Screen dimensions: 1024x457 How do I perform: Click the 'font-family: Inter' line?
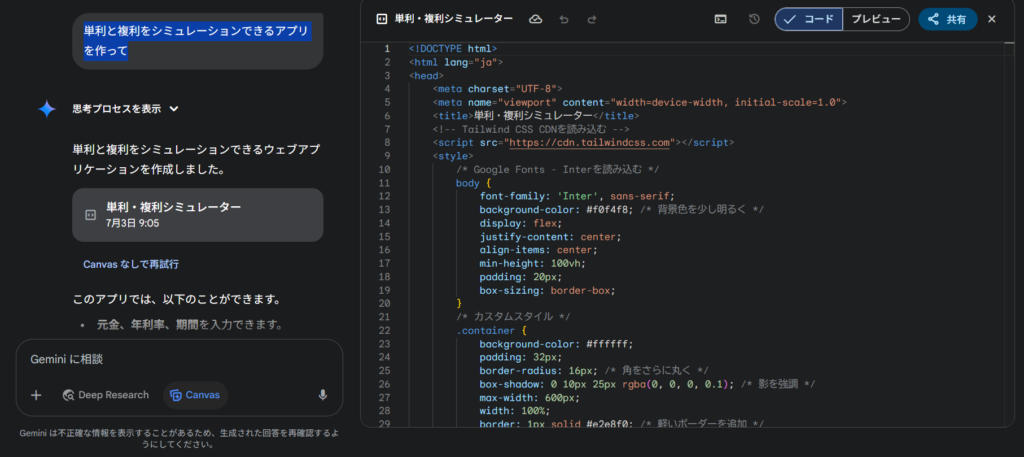[x=577, y=196]
